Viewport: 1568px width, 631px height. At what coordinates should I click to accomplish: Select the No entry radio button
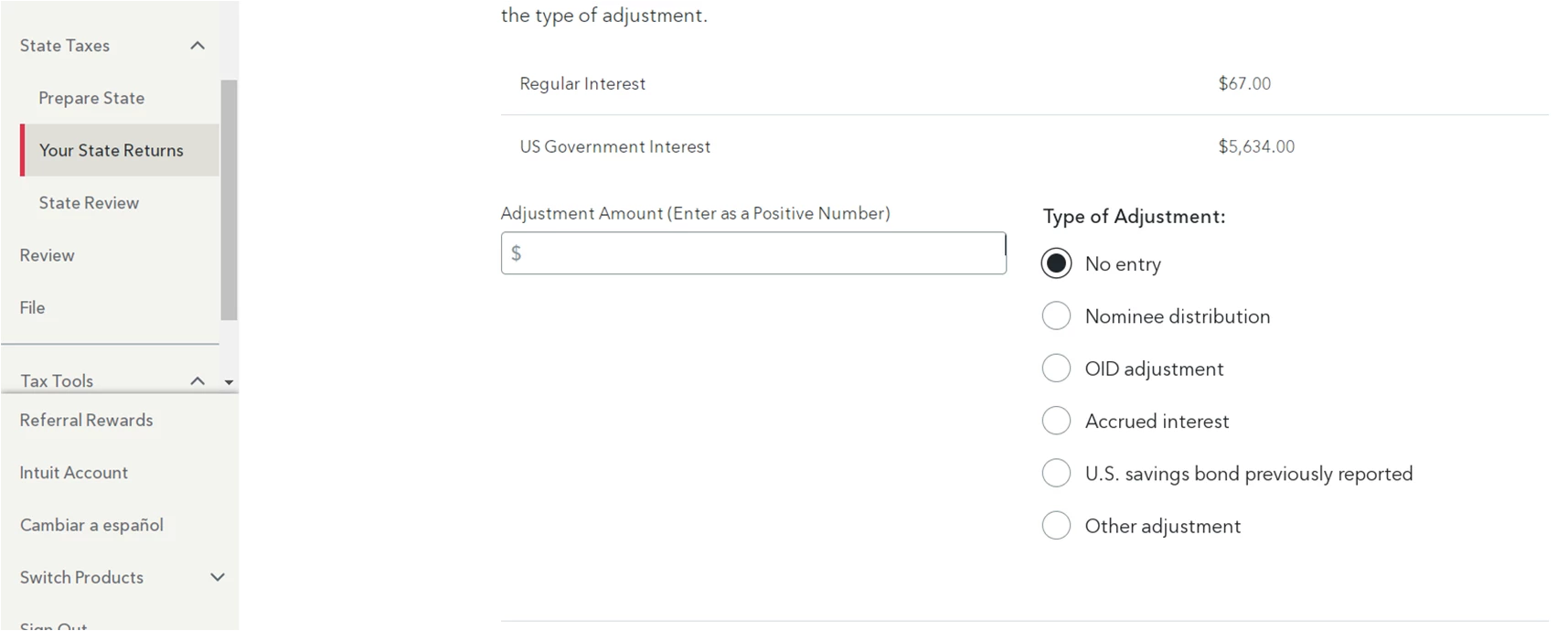(1056, 263)
